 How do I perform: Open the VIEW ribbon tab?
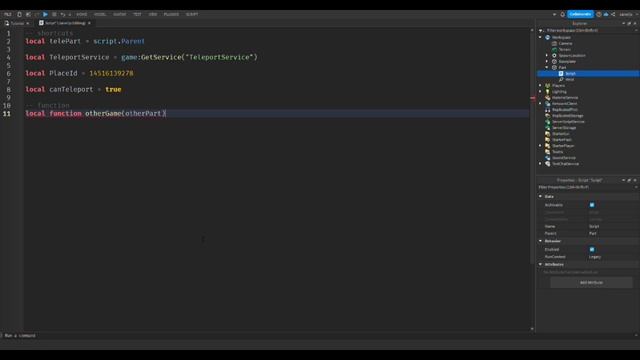[x=153, y=14]
